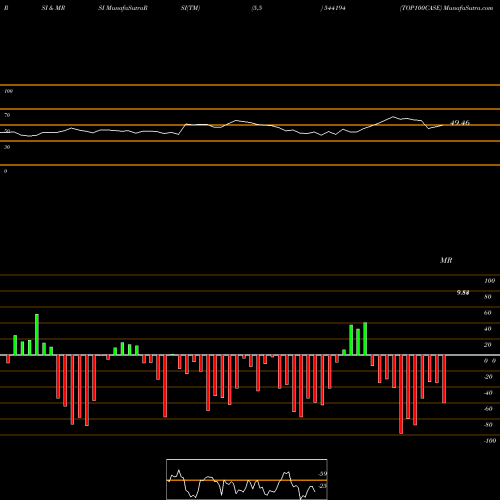This screenshot has width=500, height=500.
Task: Click the RSI axis label 100
Action: click(8, 91)
